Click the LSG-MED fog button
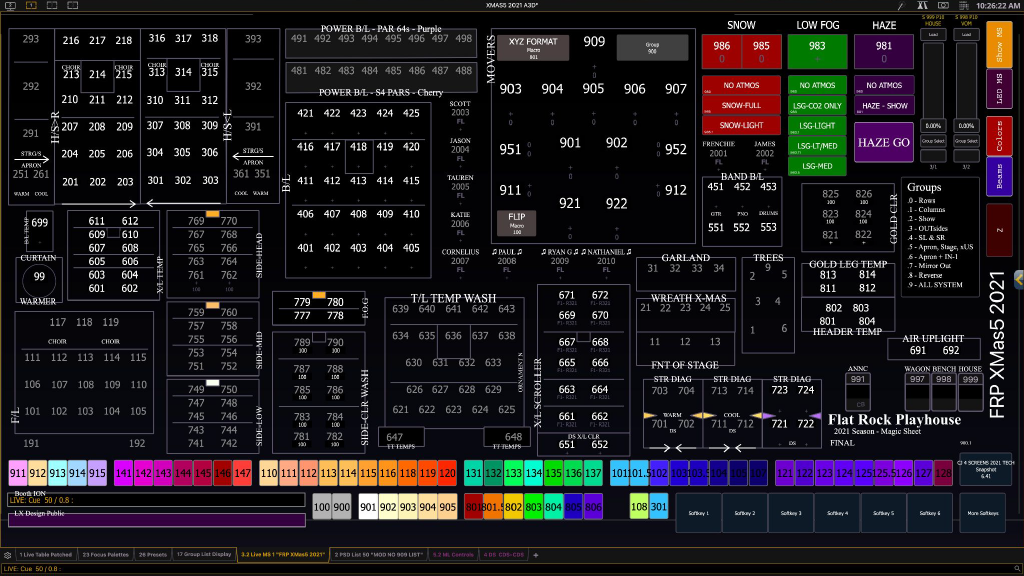 click(817, 166)
